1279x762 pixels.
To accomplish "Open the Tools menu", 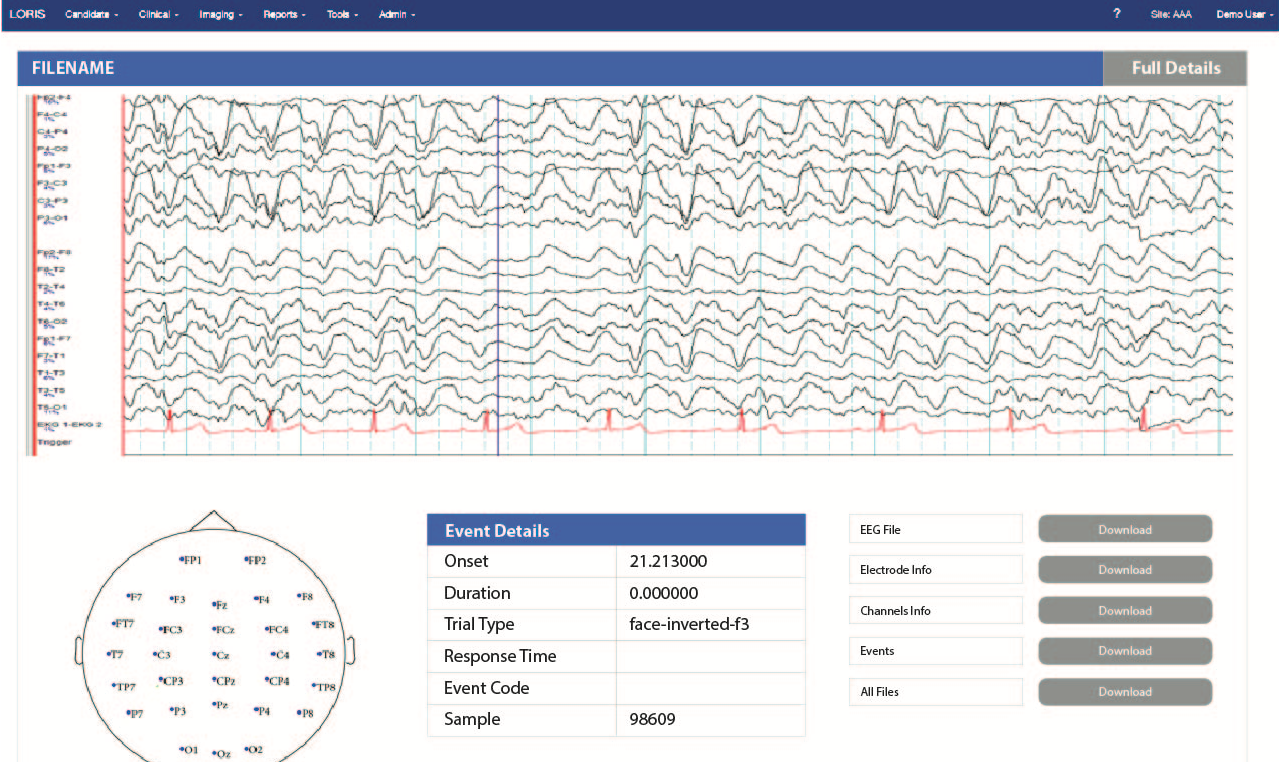I will (341, 15).
